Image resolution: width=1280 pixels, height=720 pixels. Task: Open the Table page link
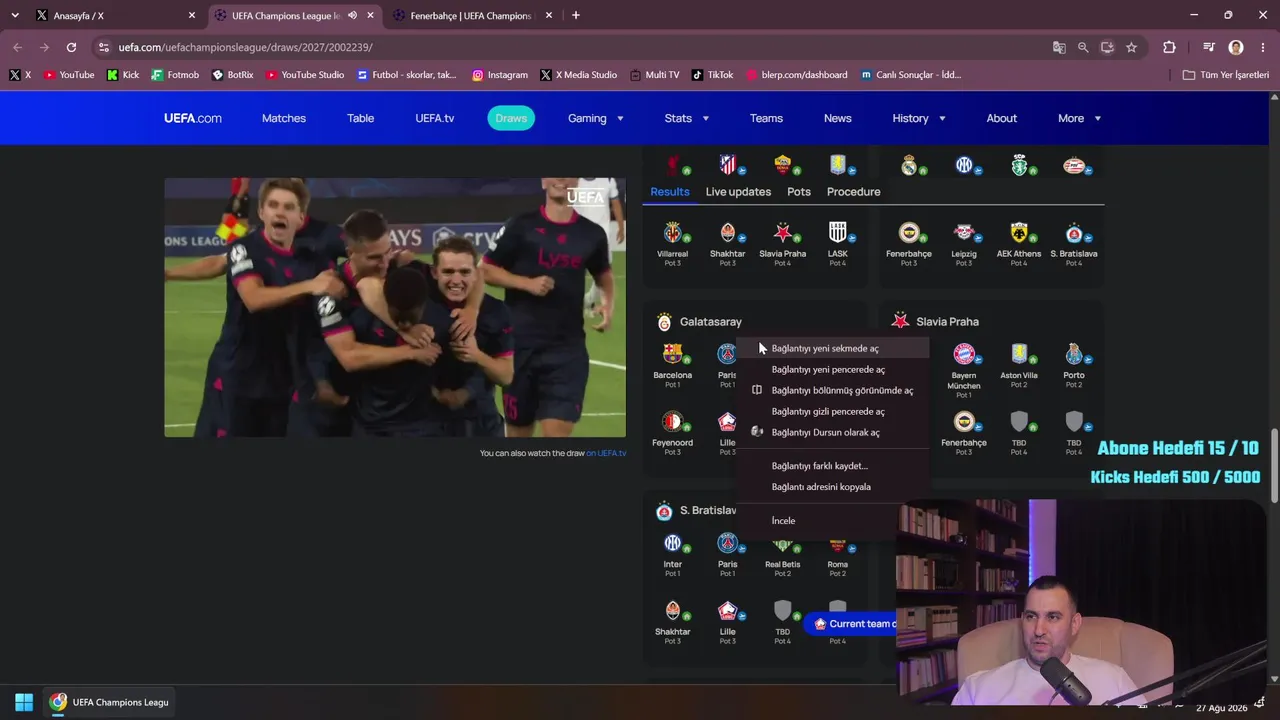click(361, 118)
